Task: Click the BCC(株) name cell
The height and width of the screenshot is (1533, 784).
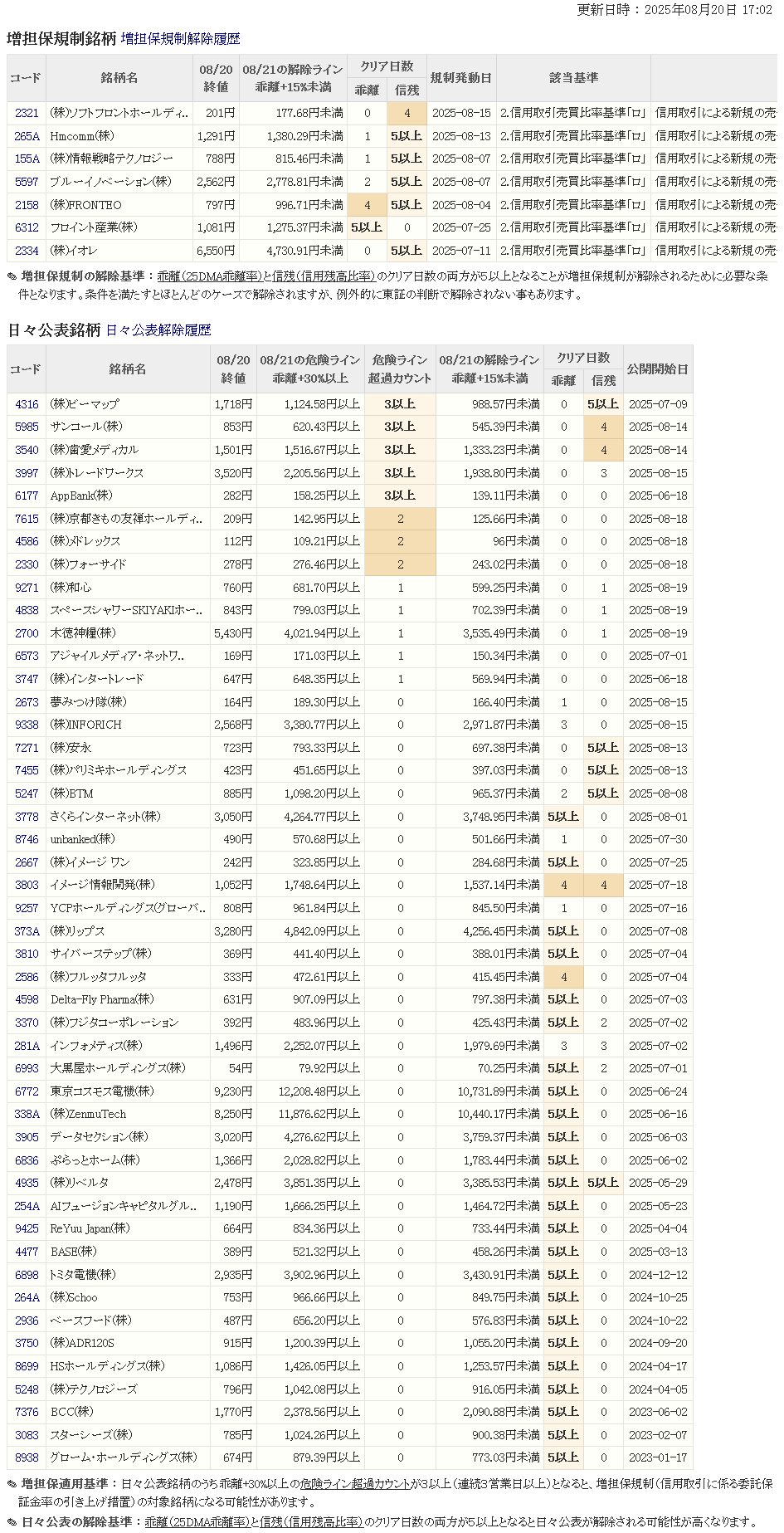Action: 127,1412
